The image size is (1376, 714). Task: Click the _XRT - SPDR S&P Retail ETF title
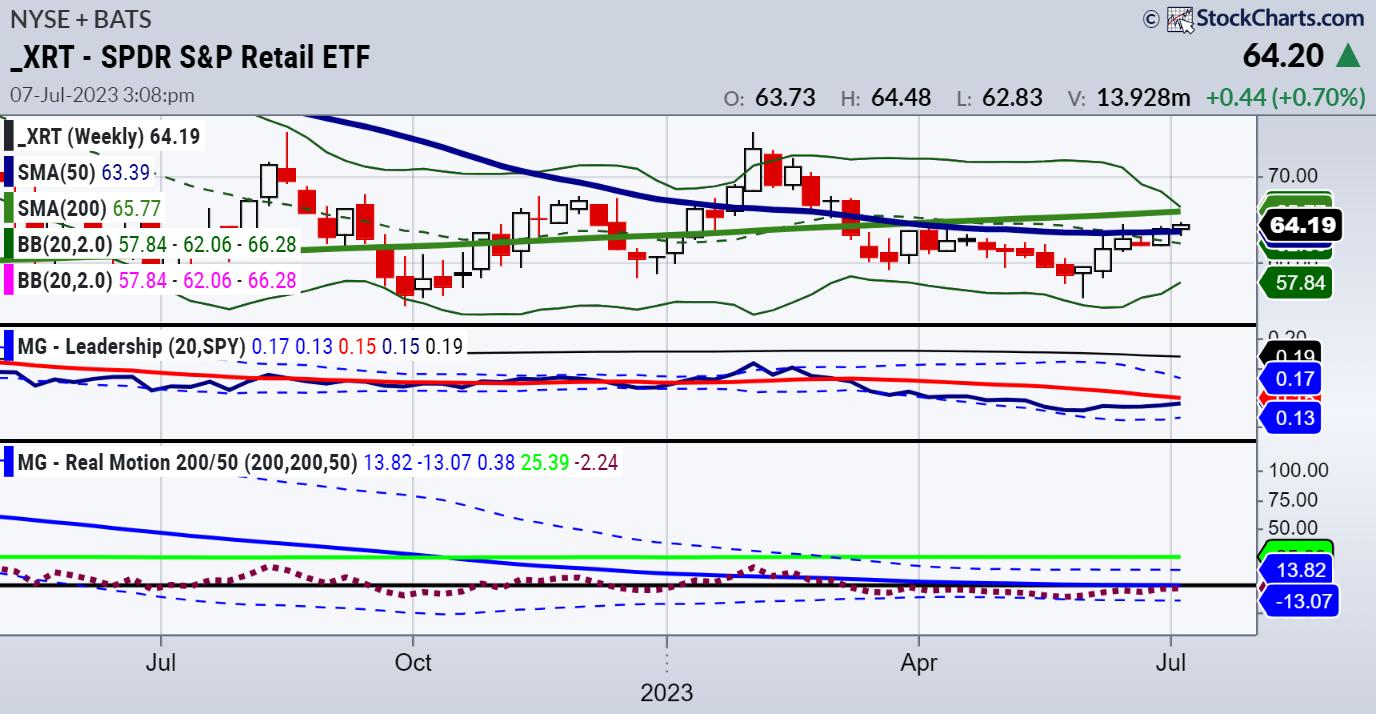click(189, 57)
